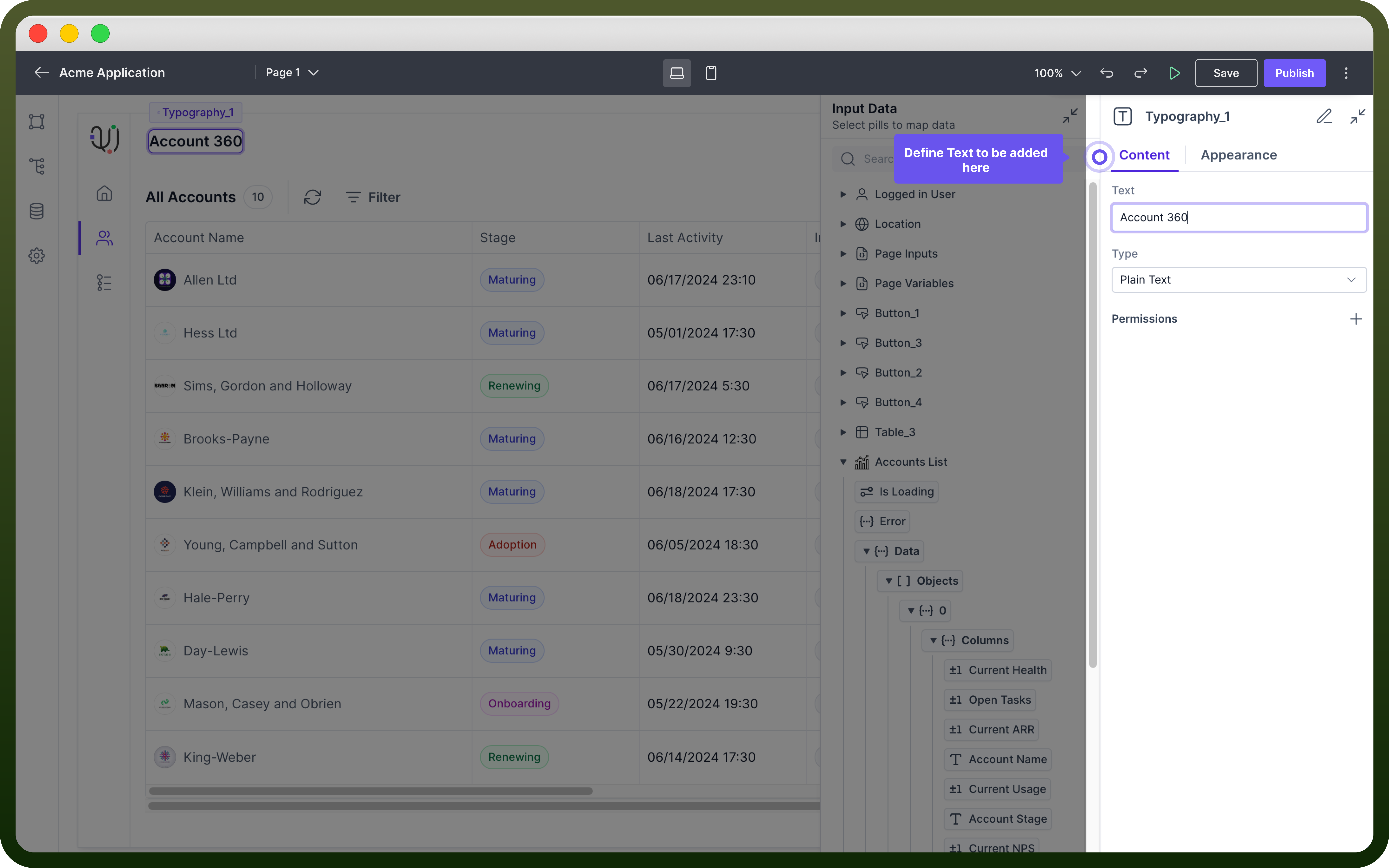Open the three-dot more options menu

point(1346,73)
